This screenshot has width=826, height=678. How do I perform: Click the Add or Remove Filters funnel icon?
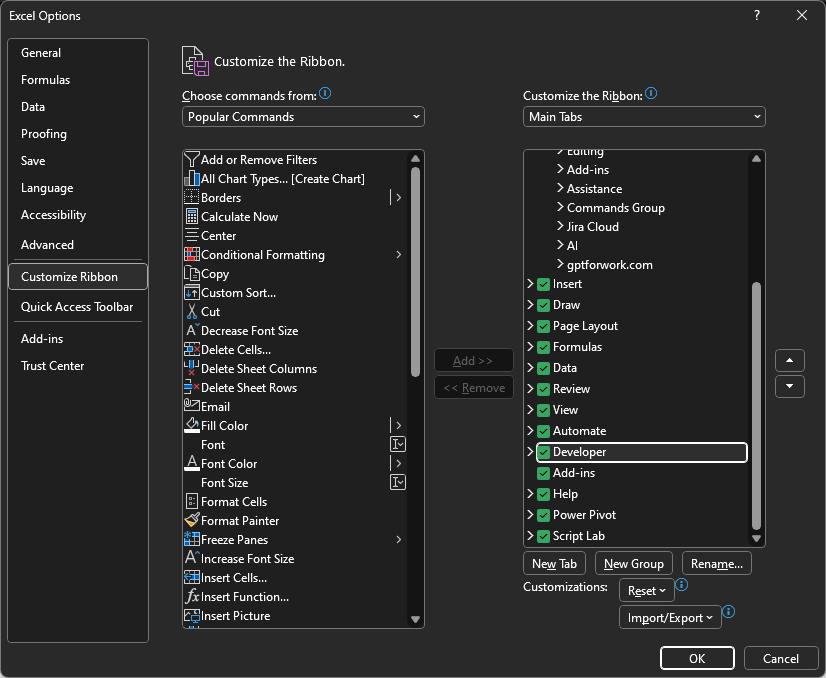click(x=192, y=160)
